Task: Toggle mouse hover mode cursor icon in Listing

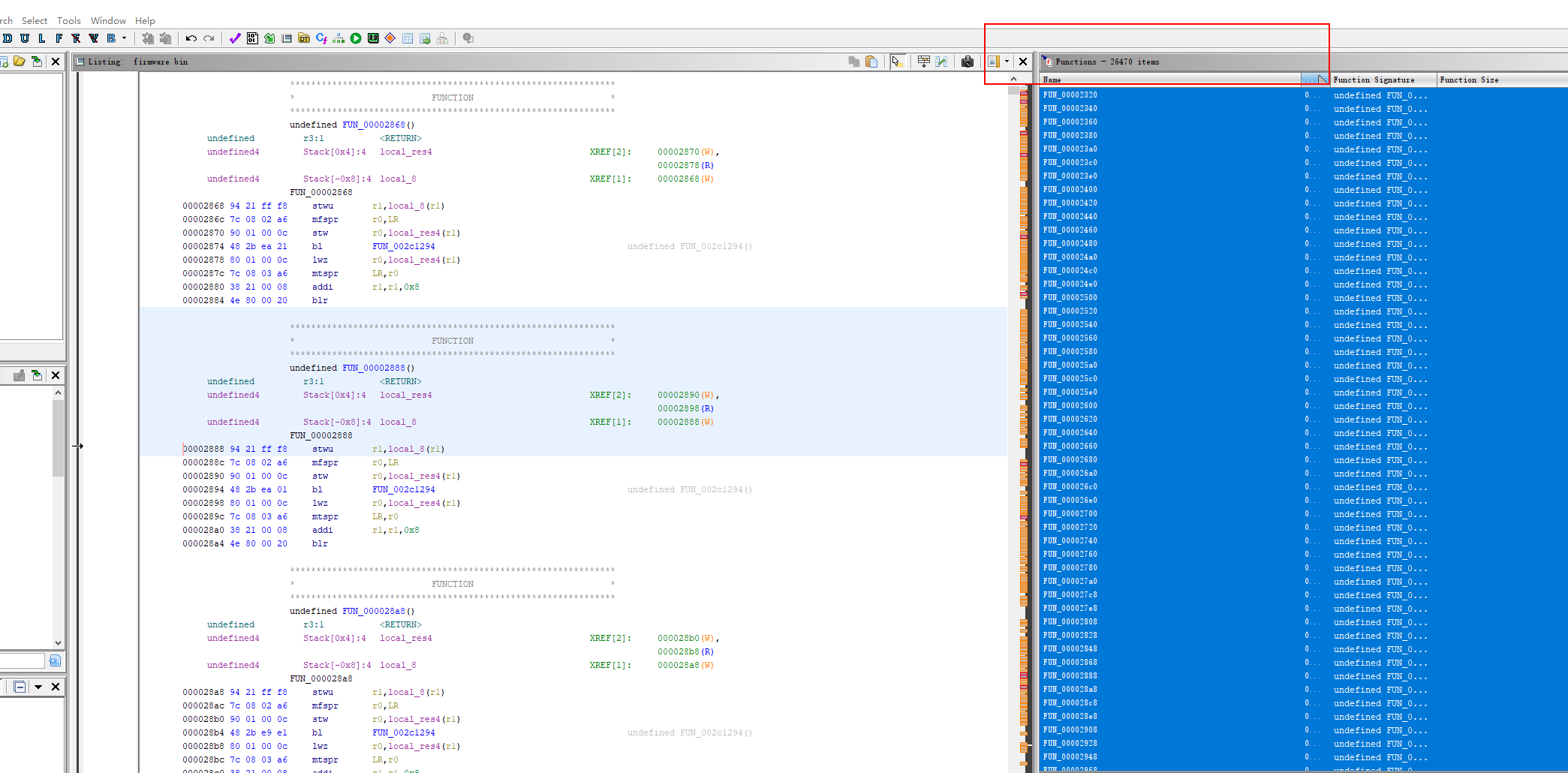Action: tap(897, 62)
